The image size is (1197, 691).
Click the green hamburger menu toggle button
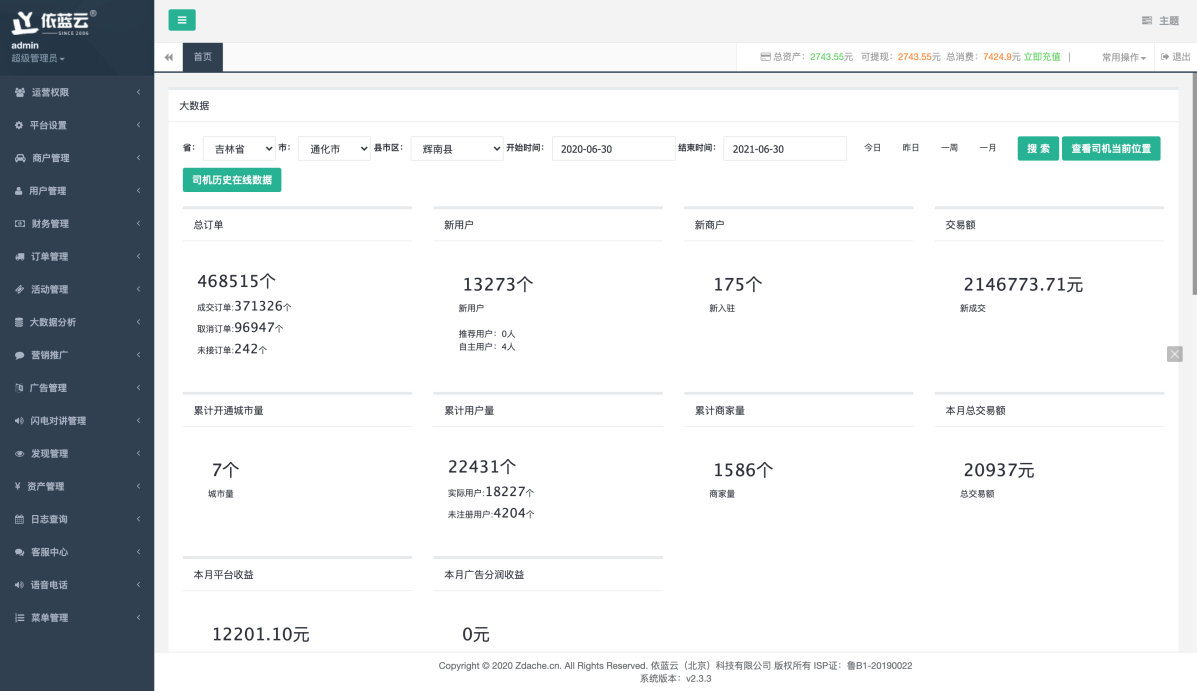tap(182, 20)
